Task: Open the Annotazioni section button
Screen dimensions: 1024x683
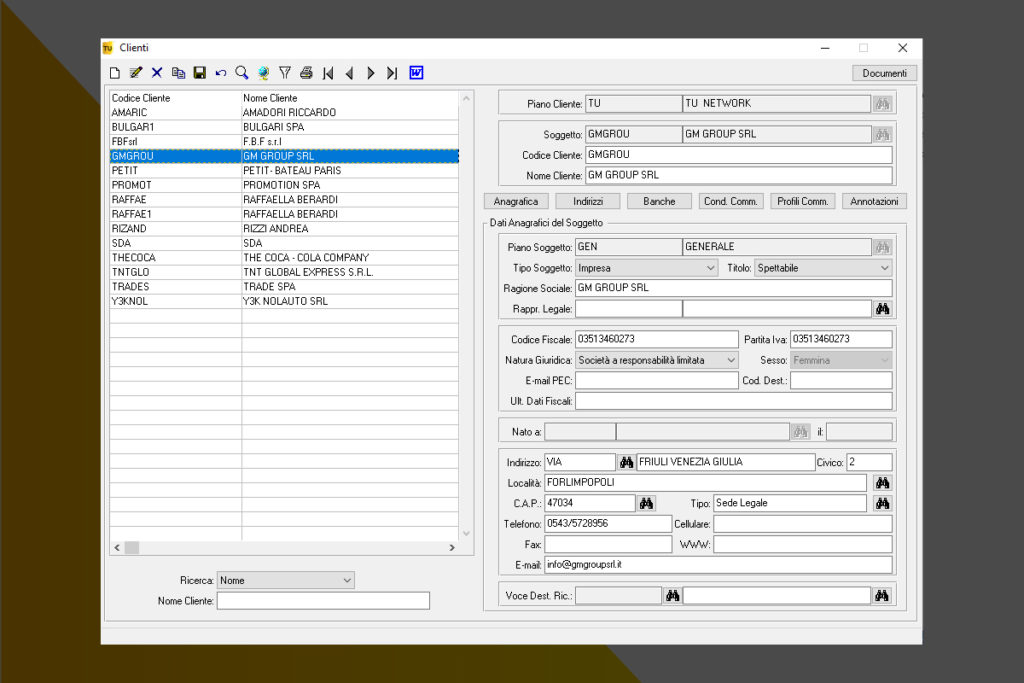Action: (874, 201)
